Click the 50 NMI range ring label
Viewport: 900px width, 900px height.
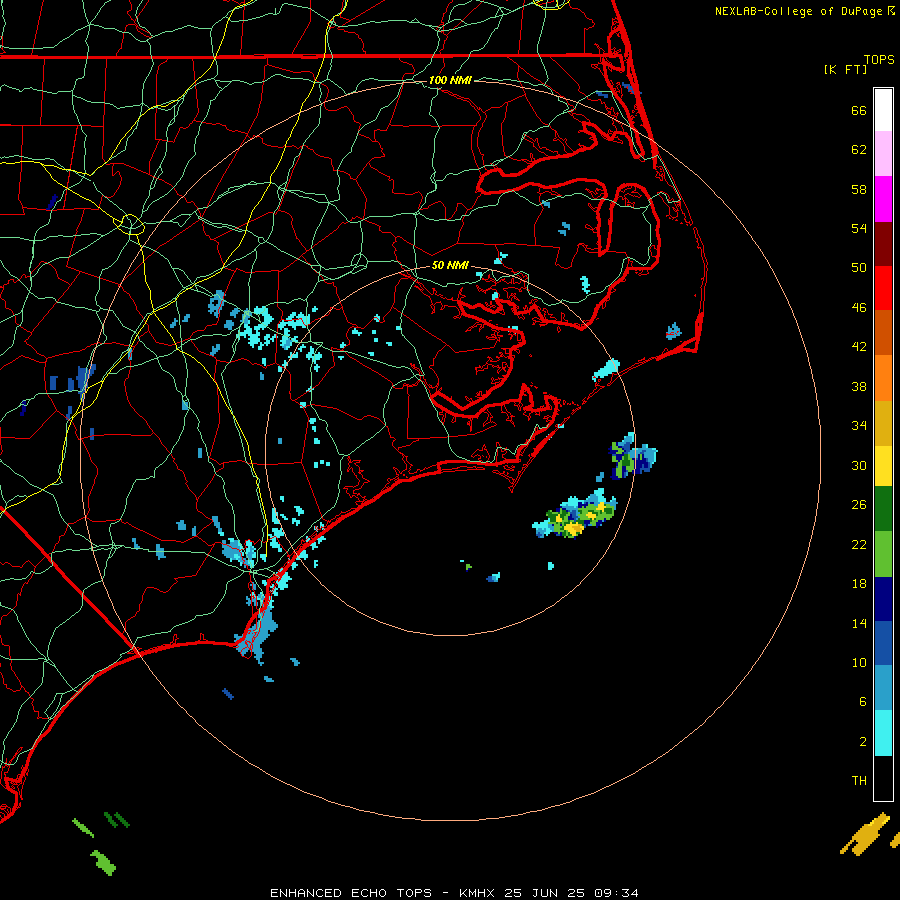(450, 265)
